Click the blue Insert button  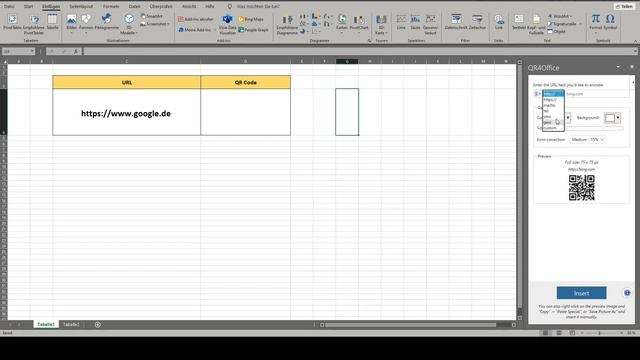[581, 293]
